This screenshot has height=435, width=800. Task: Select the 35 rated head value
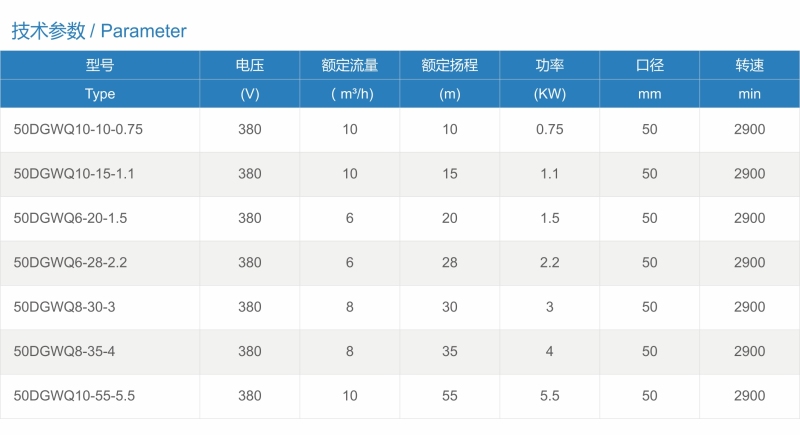click(449, 351)
